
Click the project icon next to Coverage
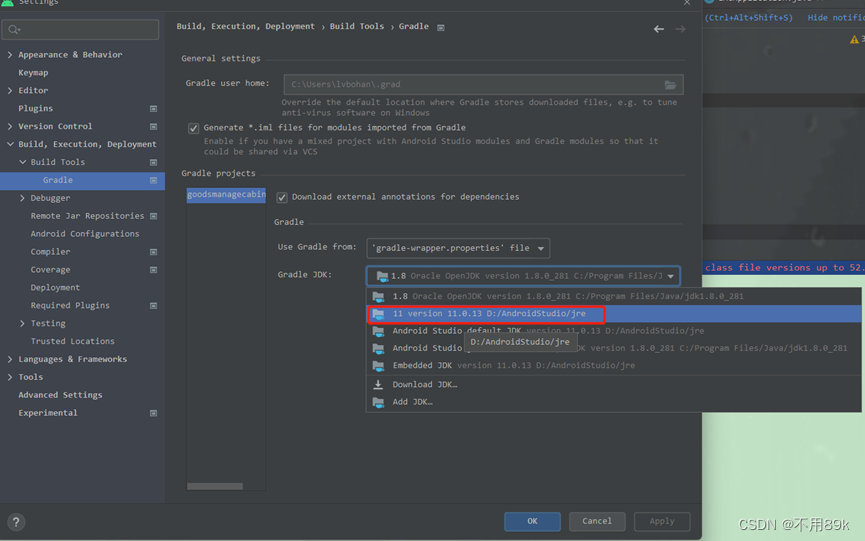coord(153,270)
